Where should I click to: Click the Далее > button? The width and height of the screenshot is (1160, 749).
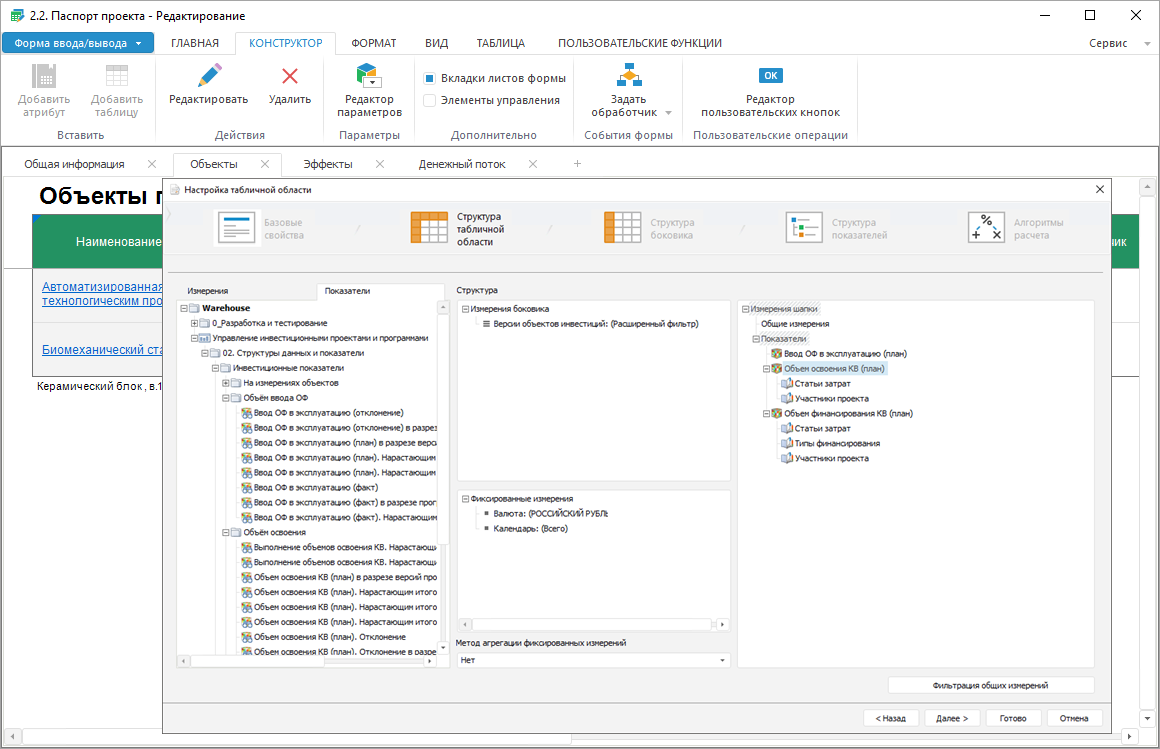[x=952, y=718]
